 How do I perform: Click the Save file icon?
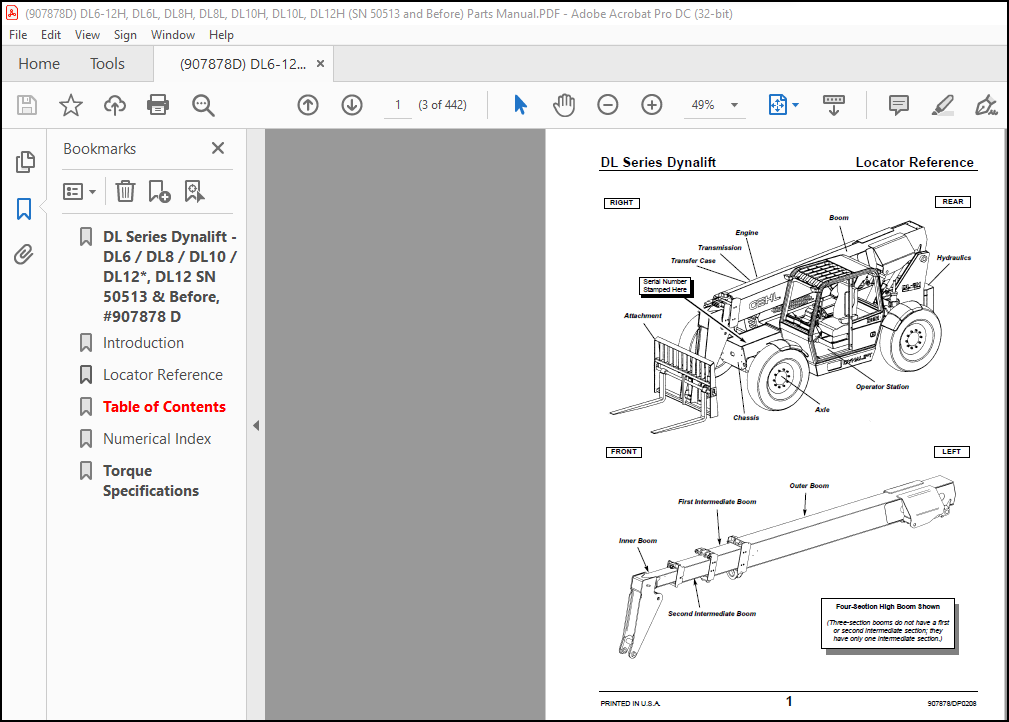coord(26,105)
